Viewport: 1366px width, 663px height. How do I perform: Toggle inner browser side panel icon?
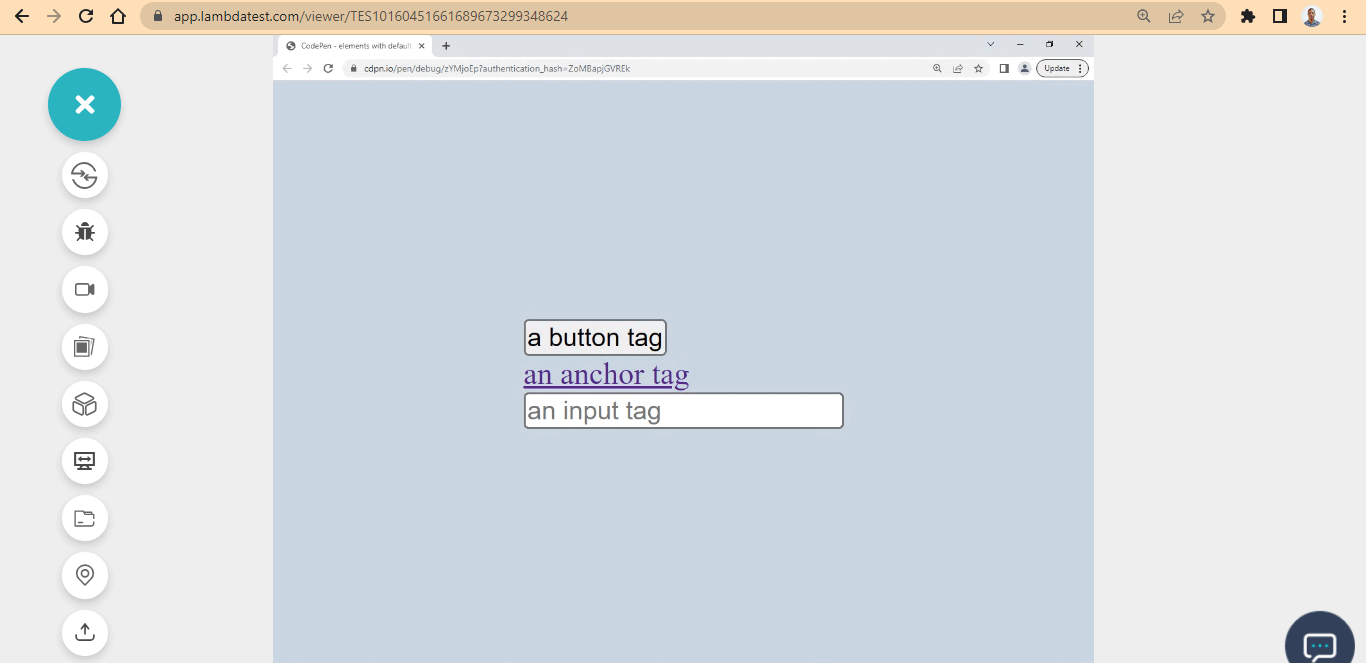pyautogui.click(x=1004, y=68)
